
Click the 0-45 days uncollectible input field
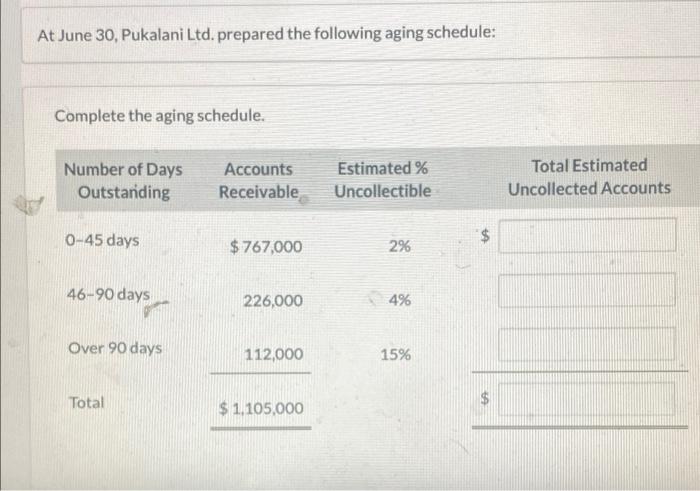pos(587,237)
